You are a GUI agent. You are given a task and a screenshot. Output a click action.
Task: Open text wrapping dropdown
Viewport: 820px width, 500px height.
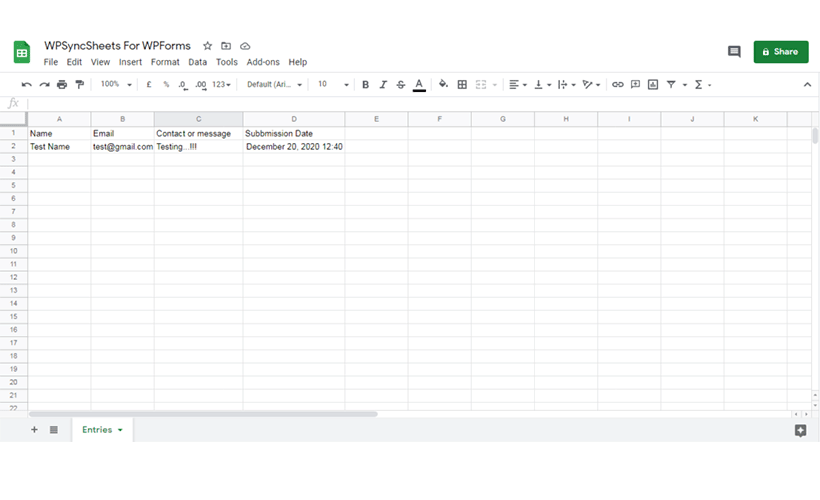566,84
